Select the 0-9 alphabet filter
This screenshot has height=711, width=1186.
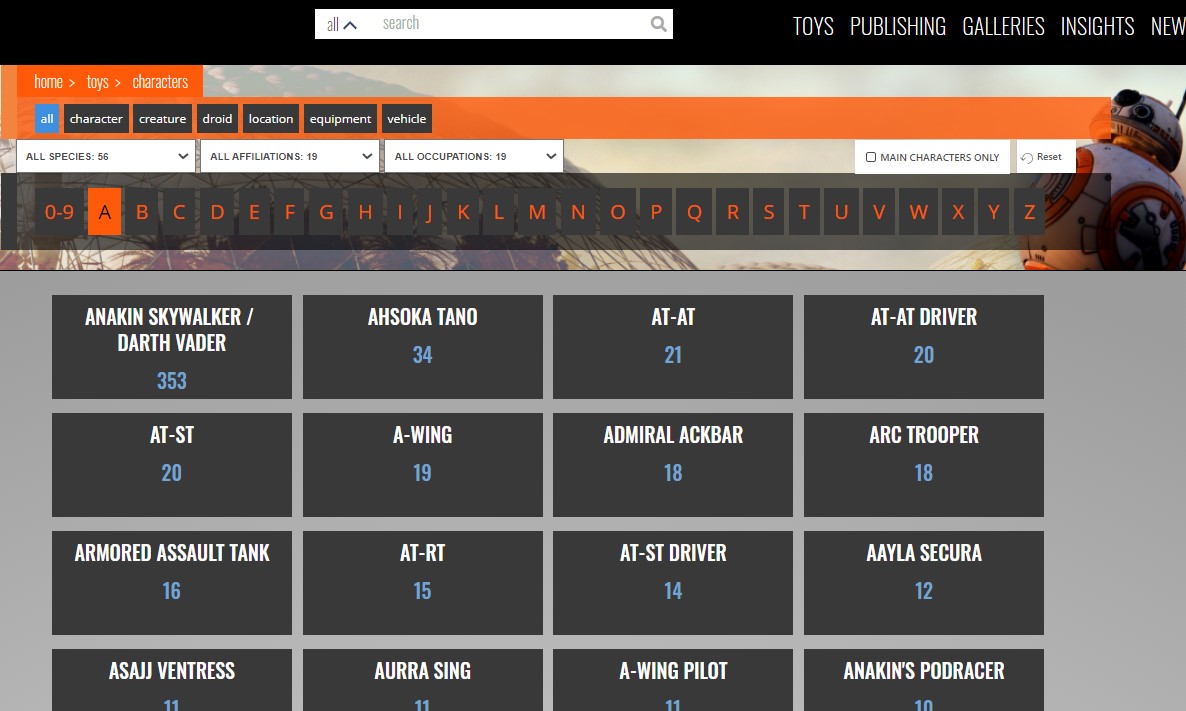pyautogui.click(x=59, y=212)
